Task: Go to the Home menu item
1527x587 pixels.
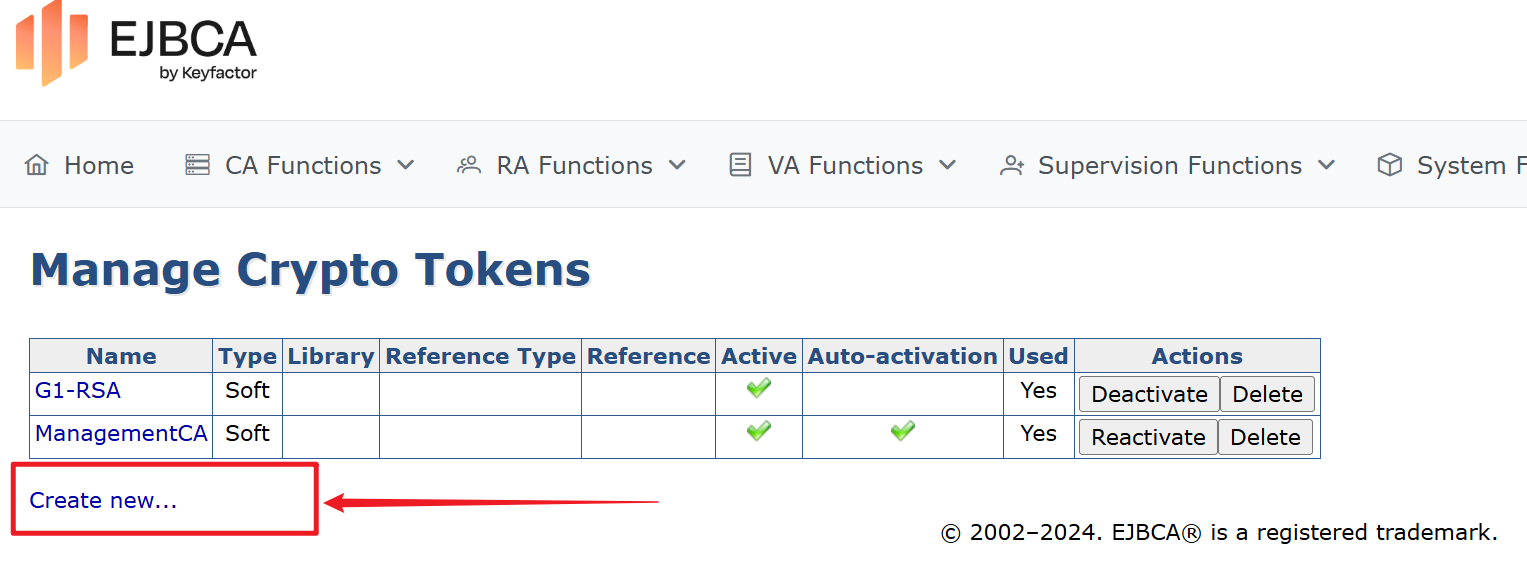Action: (x=98, y=165)
